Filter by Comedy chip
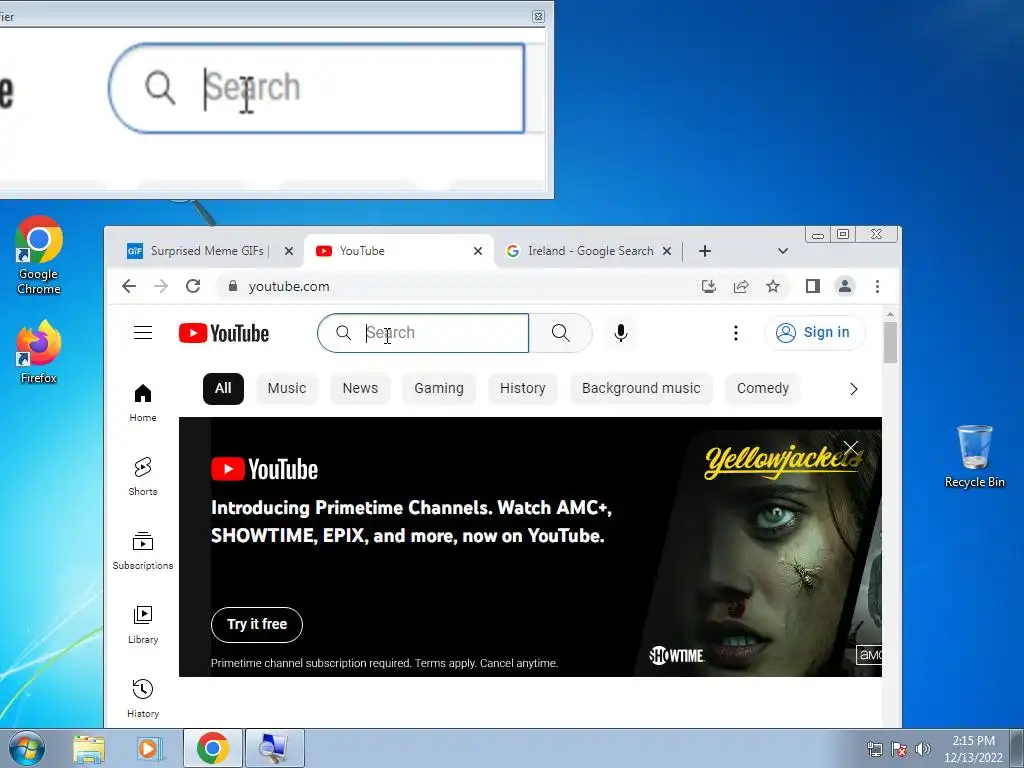The image size is (1024, 768). [x=763, y=389]
